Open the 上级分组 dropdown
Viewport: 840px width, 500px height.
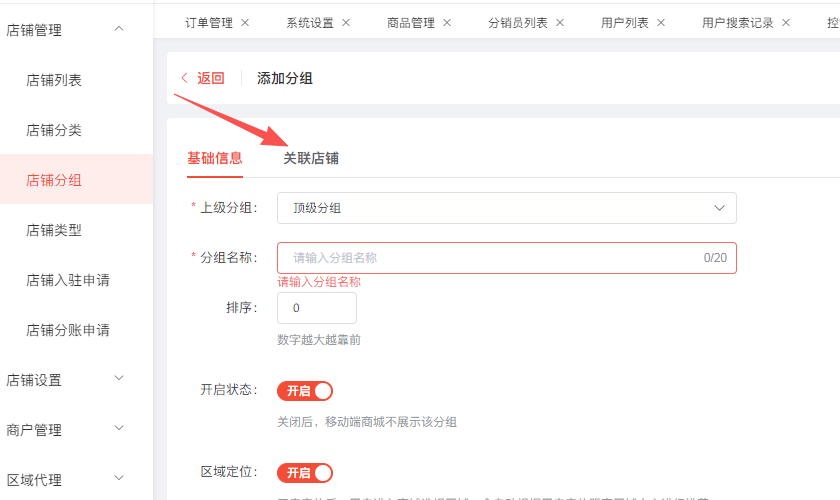tap(506, 208)
